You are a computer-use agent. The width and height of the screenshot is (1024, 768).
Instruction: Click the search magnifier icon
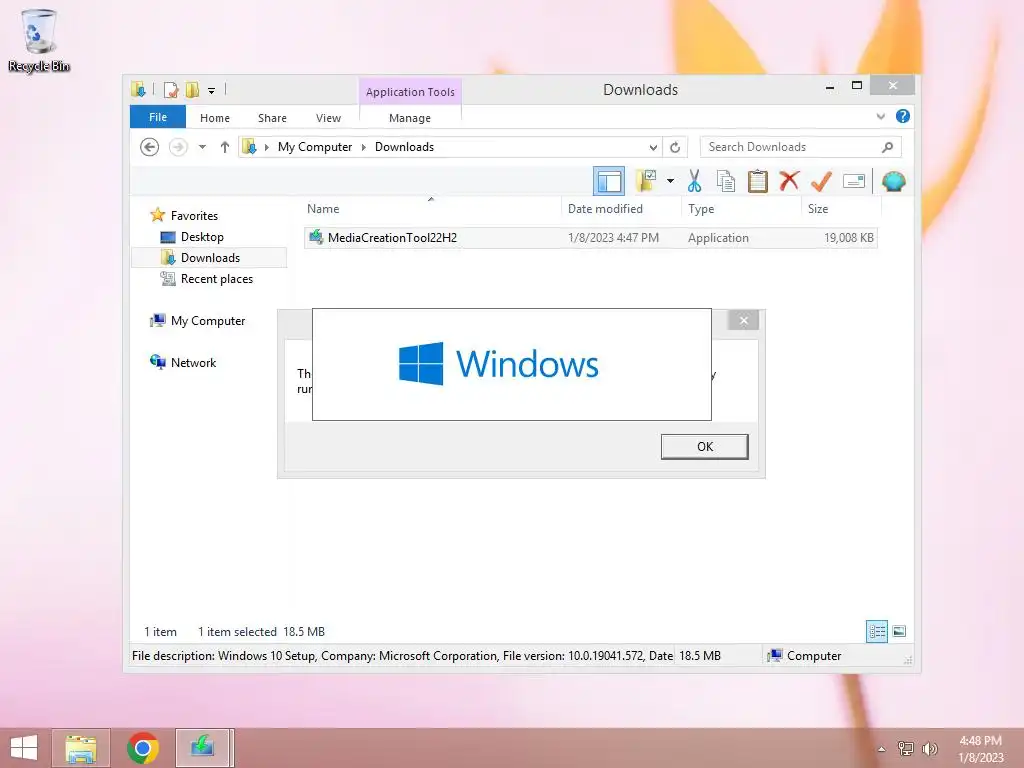click(888, 147)
